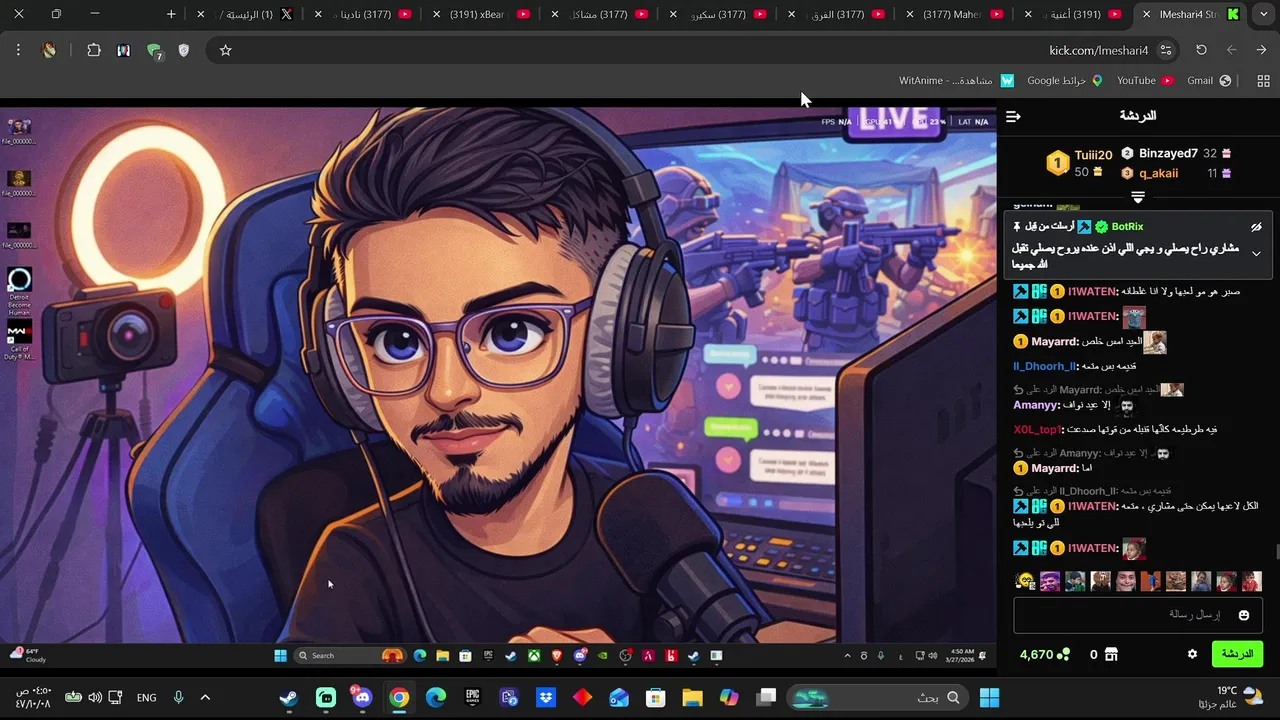Open site information icon in address bar
The height and width of the screenshot is (720, 1280).
1166,50
